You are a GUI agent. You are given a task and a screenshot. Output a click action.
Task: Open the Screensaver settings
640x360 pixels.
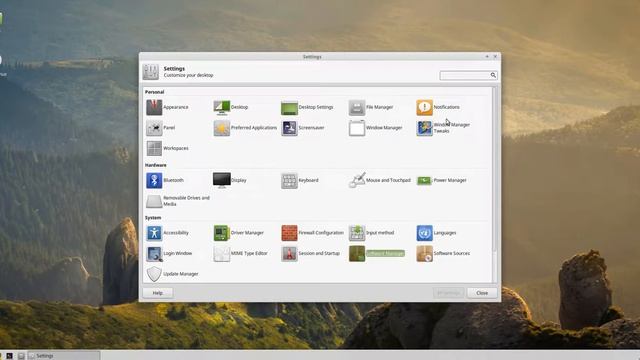tap(303, 128)
